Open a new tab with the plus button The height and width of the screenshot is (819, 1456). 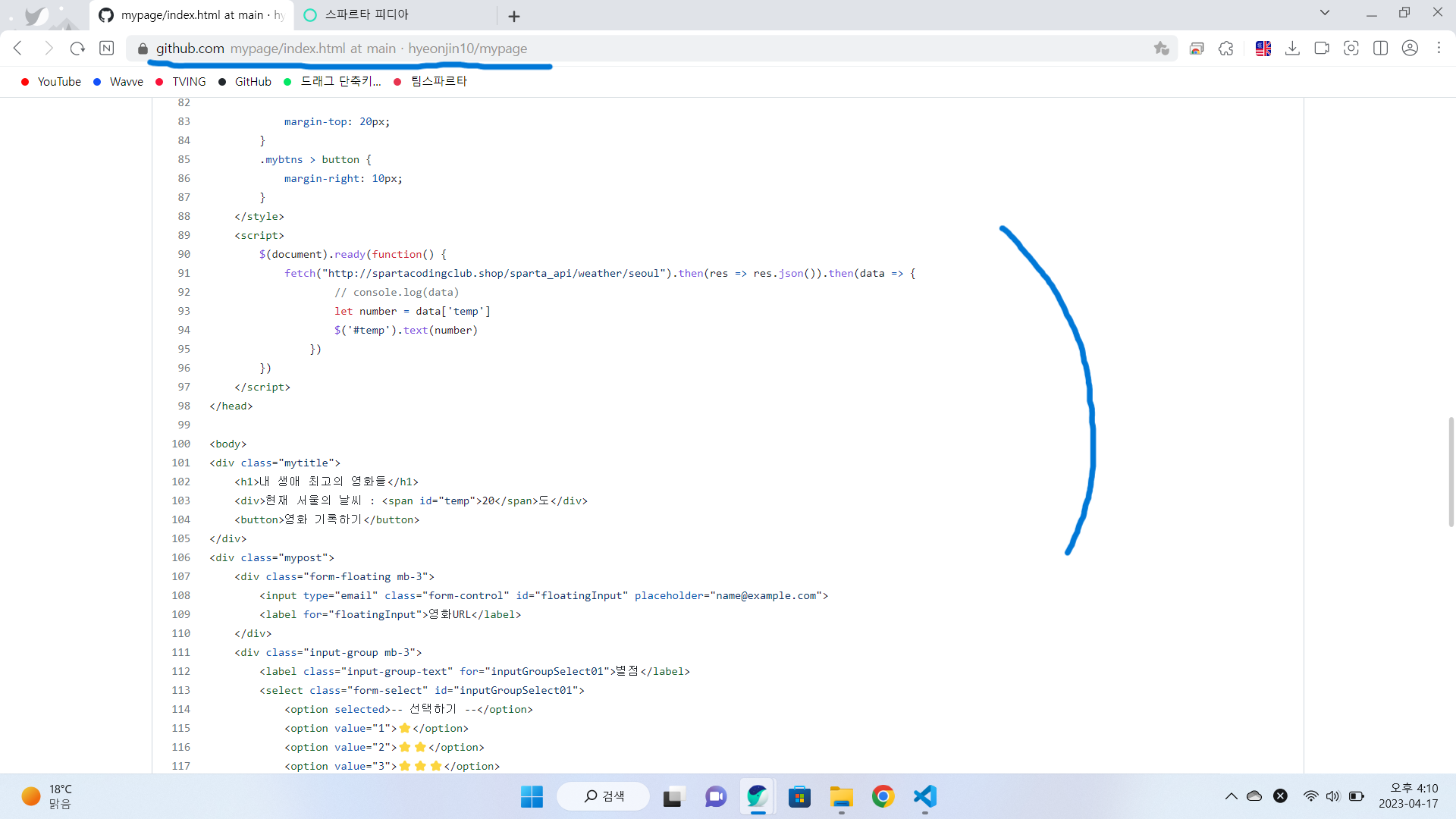click(x=514, y=16)
